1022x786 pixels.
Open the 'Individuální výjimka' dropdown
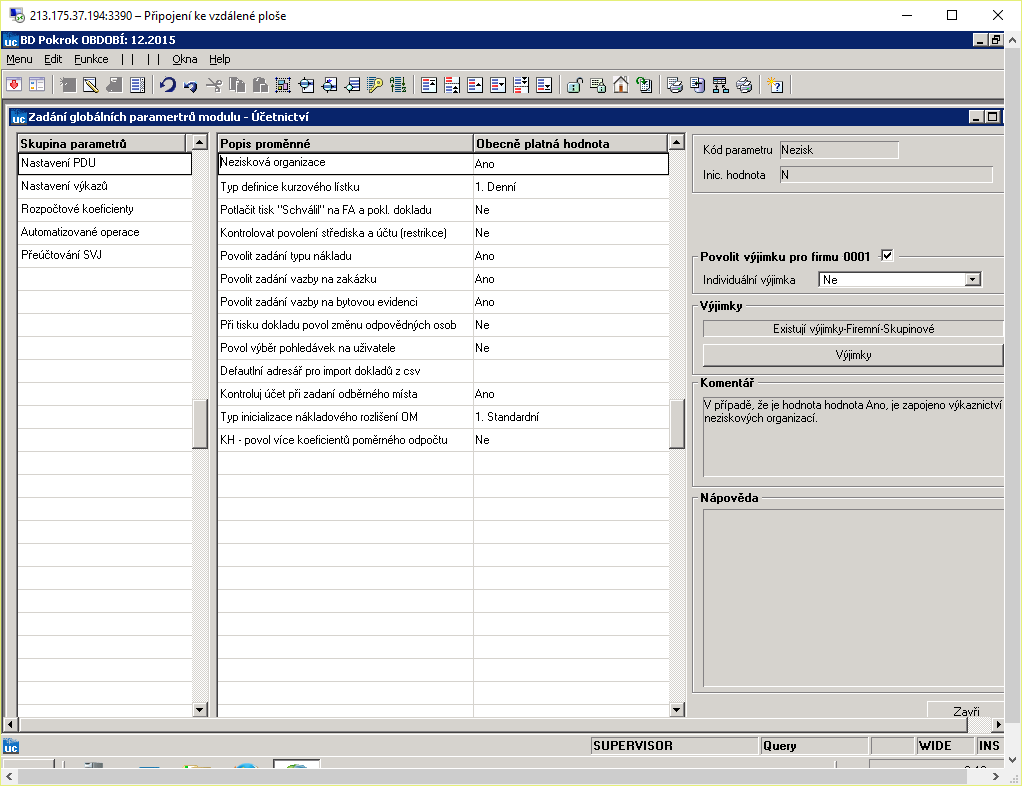(x=972, y=280)
